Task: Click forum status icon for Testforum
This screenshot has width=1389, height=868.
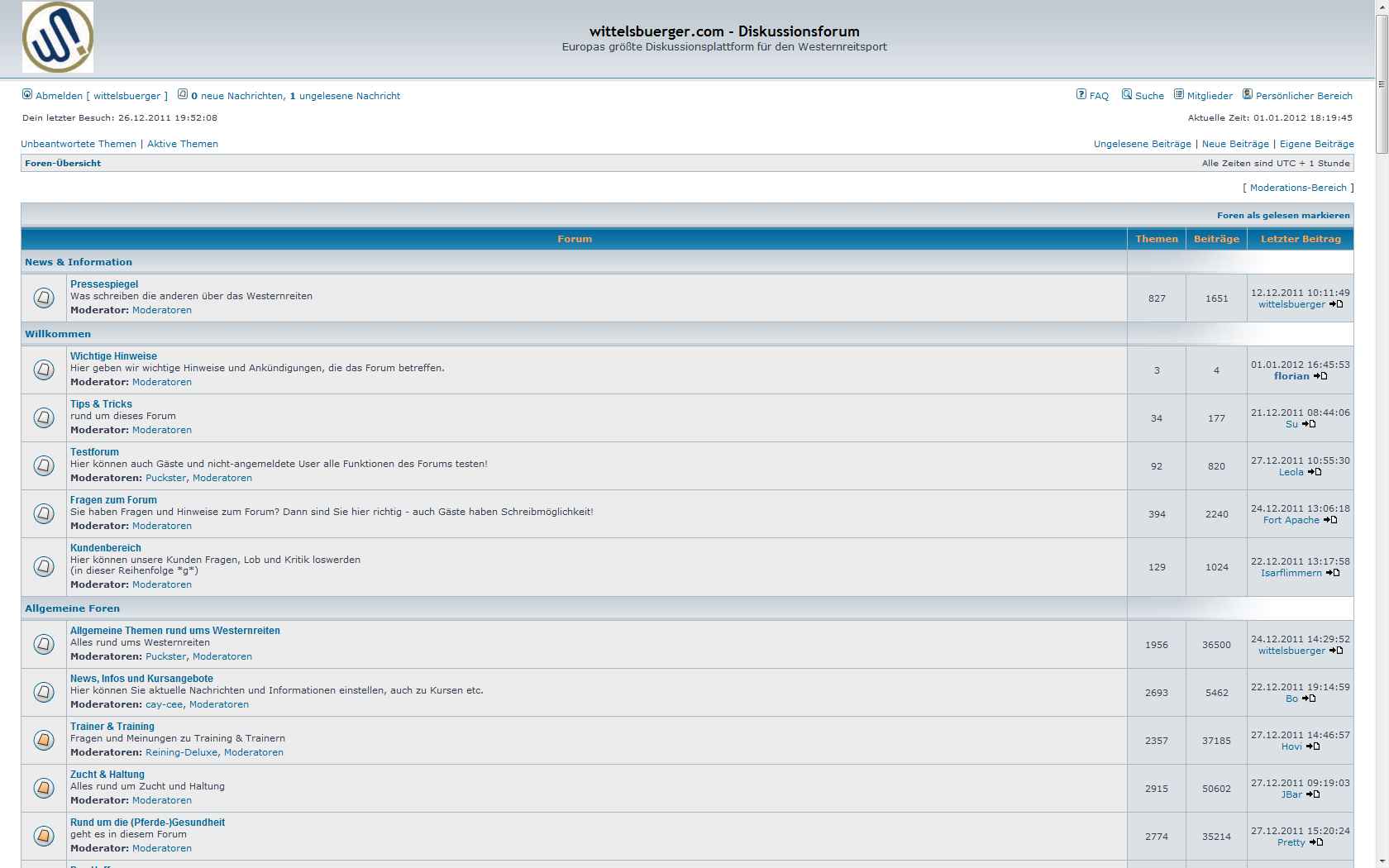Action: (44, 465)
